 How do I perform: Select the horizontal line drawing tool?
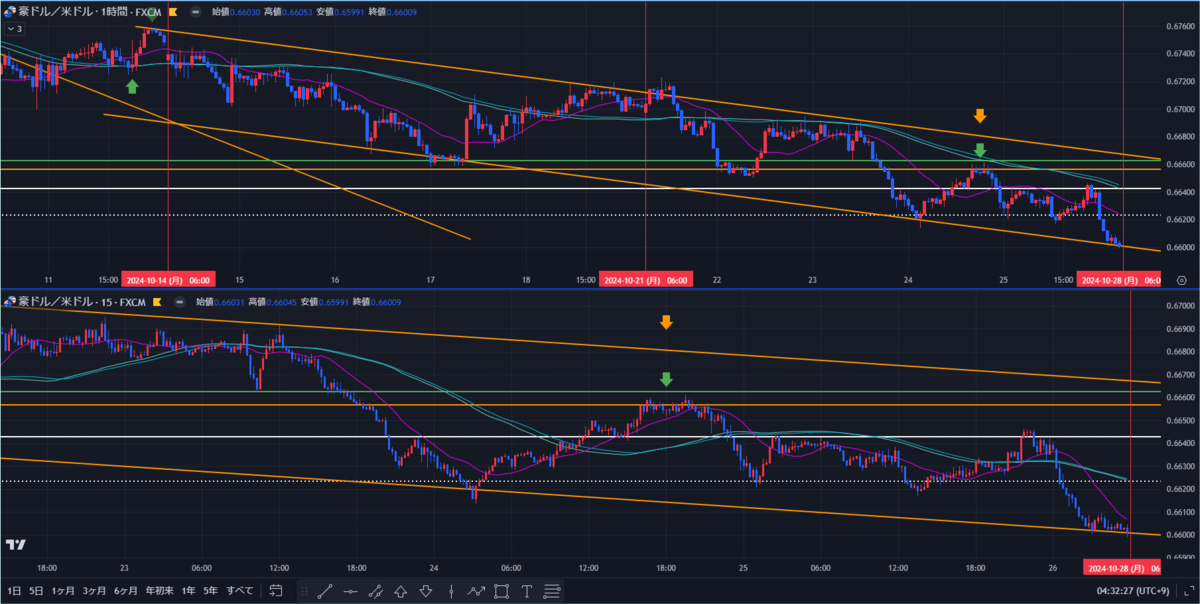351,591
